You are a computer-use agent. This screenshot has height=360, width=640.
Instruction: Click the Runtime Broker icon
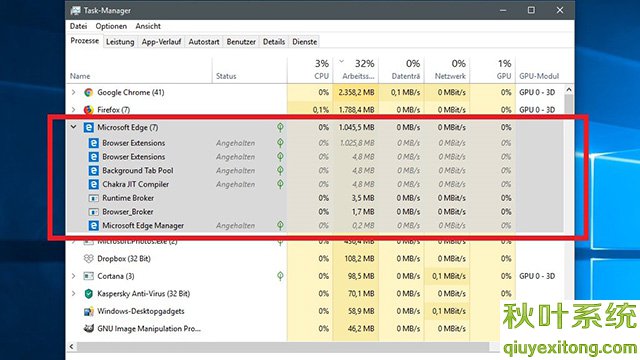pyautogui.click(x=94, y=198)
